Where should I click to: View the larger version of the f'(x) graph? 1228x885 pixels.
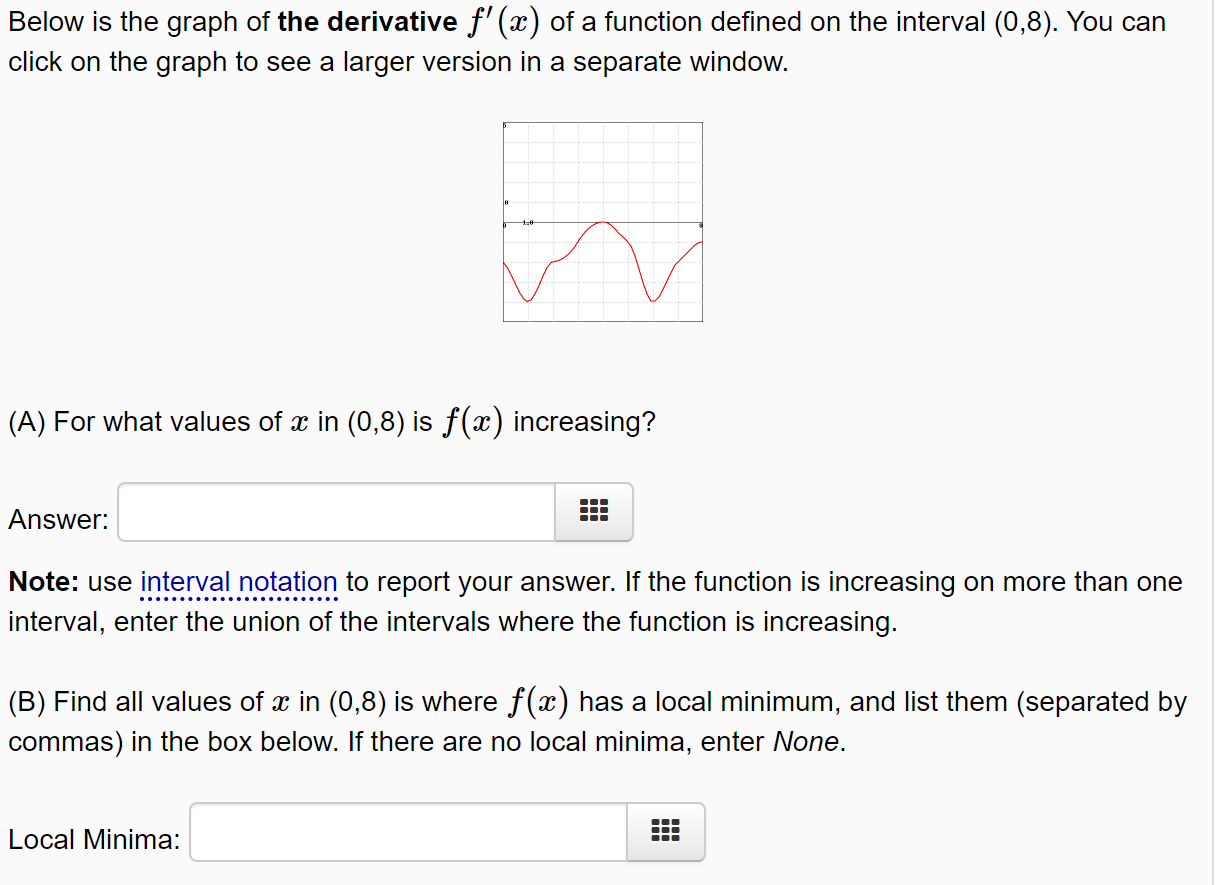(x=602, y=221)
